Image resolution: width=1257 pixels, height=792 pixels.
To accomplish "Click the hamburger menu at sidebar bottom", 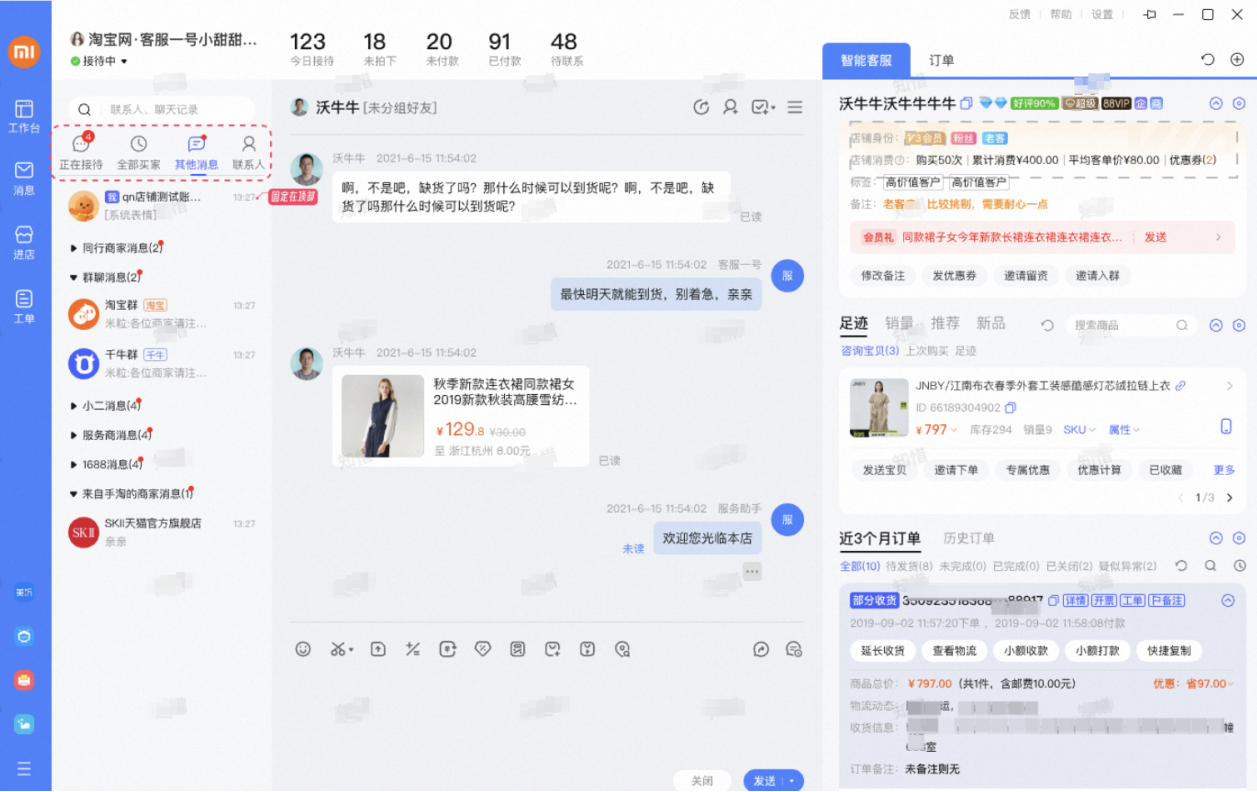I will tap(24, 768).
